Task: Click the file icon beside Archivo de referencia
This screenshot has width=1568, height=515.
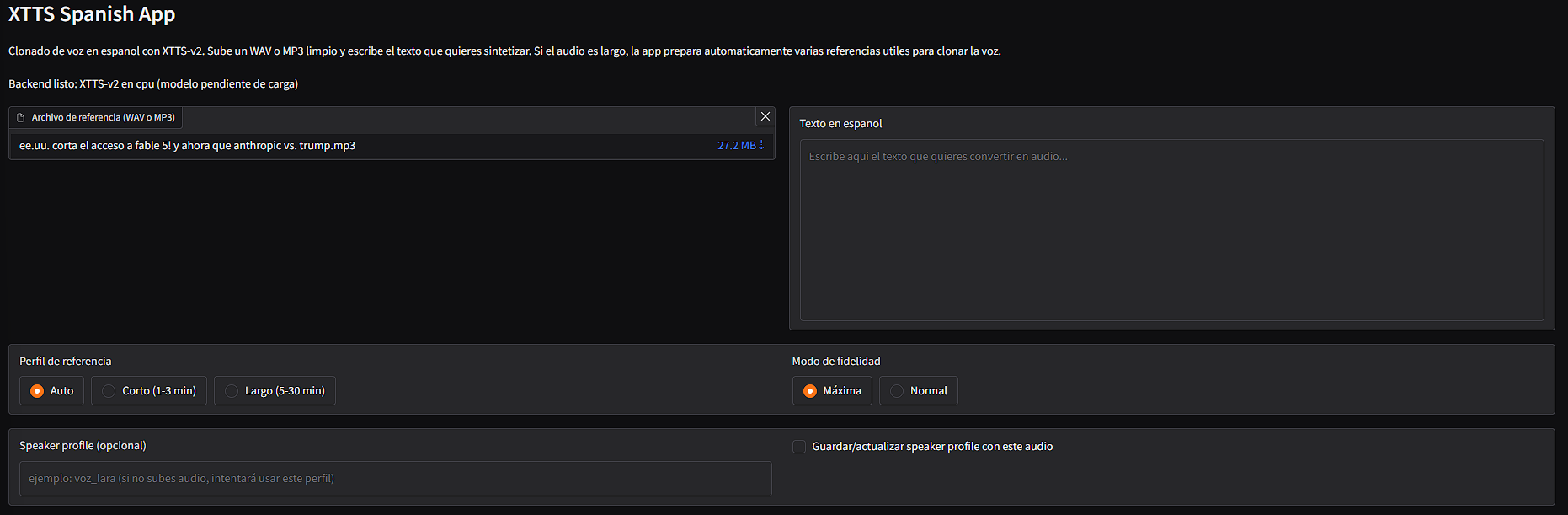Action: pos(21,118)
